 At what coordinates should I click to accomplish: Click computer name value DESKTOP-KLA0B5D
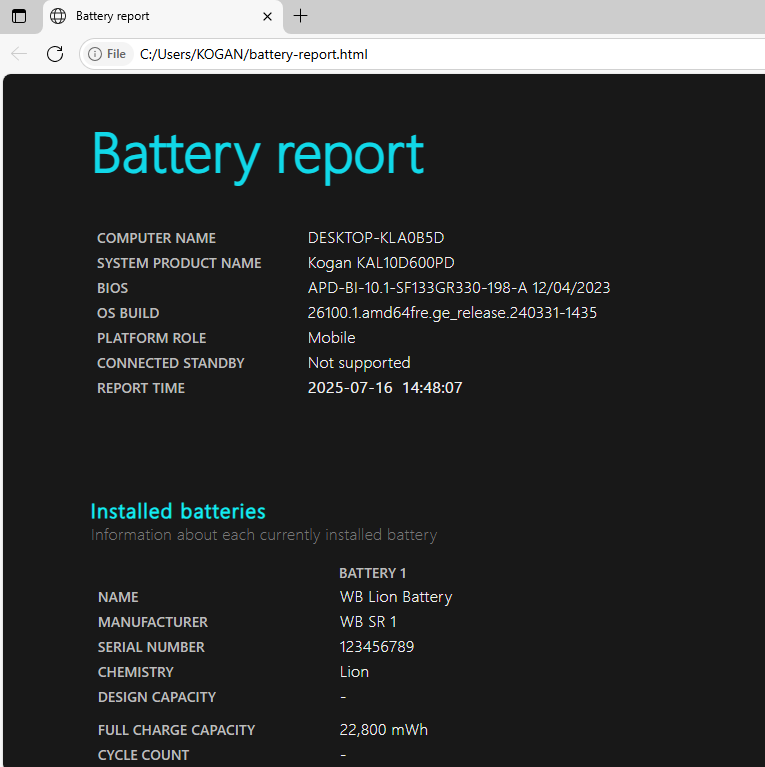pyautogui.click(x=375, y=238)
